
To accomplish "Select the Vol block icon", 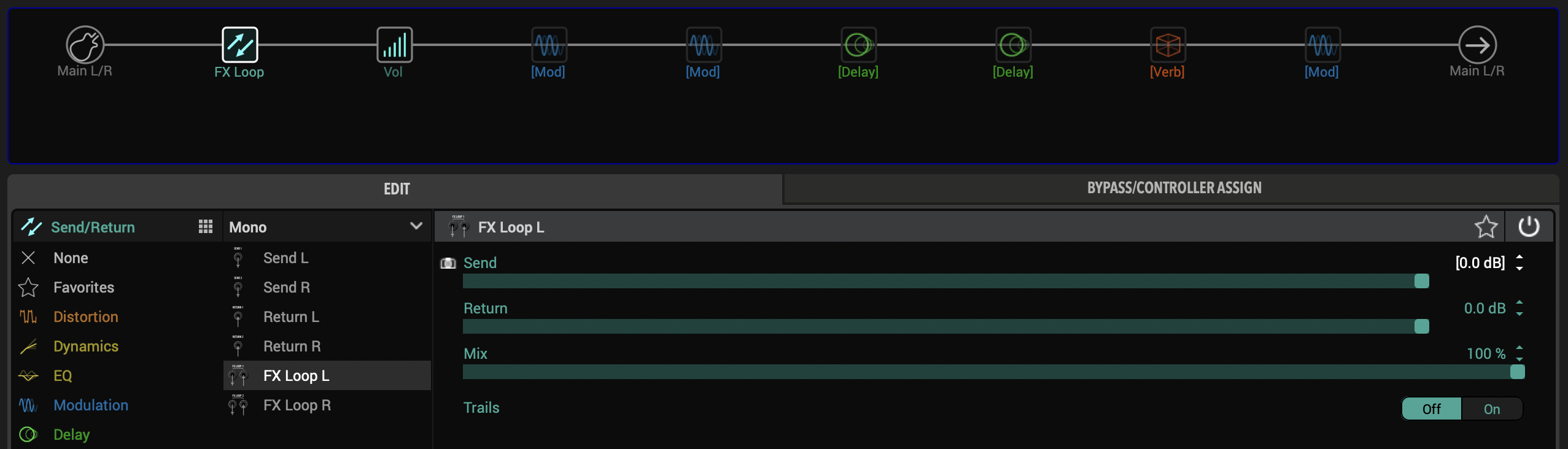I will (x=394, y=45).
